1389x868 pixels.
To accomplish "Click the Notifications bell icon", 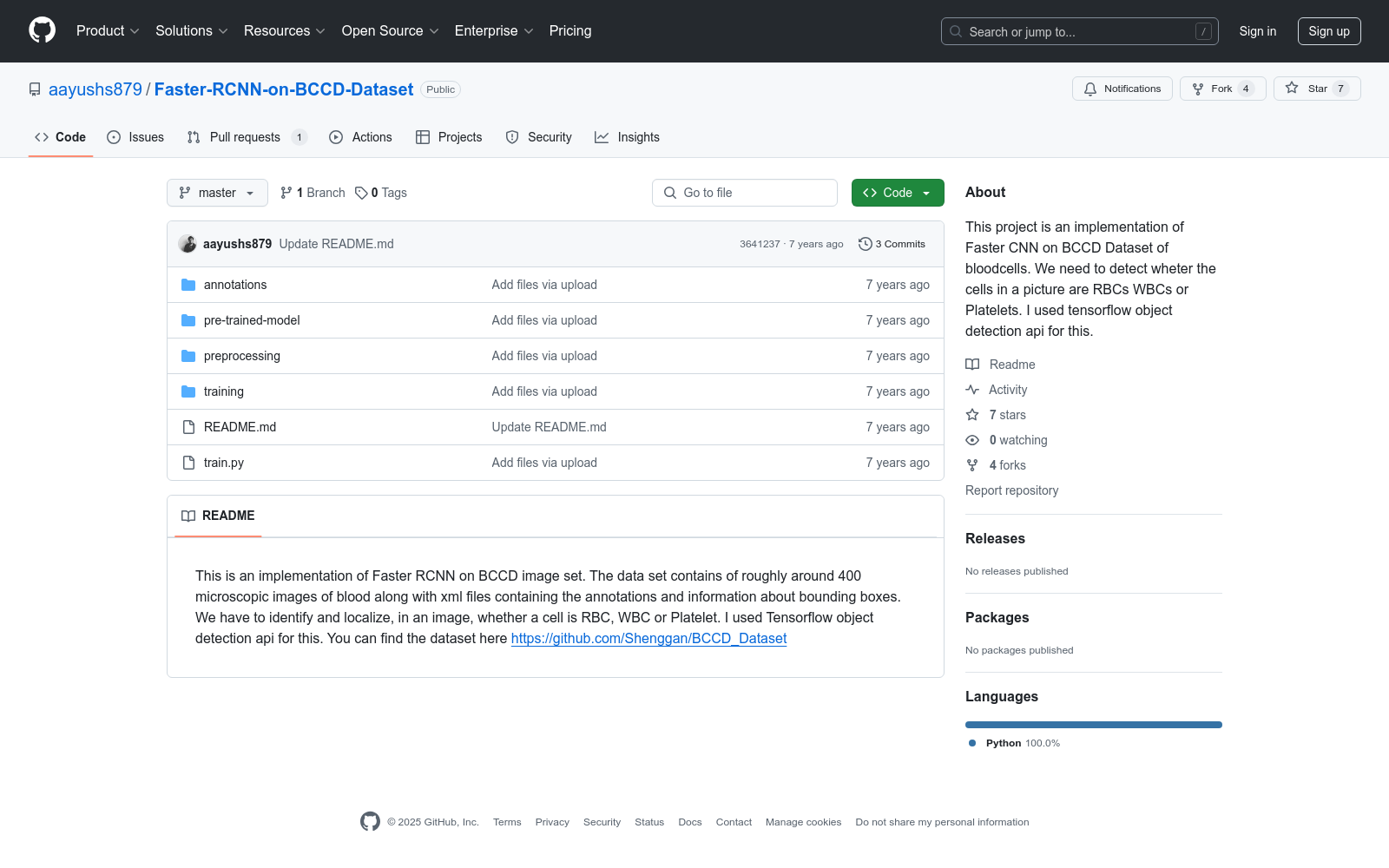I will coord(1090,89).
